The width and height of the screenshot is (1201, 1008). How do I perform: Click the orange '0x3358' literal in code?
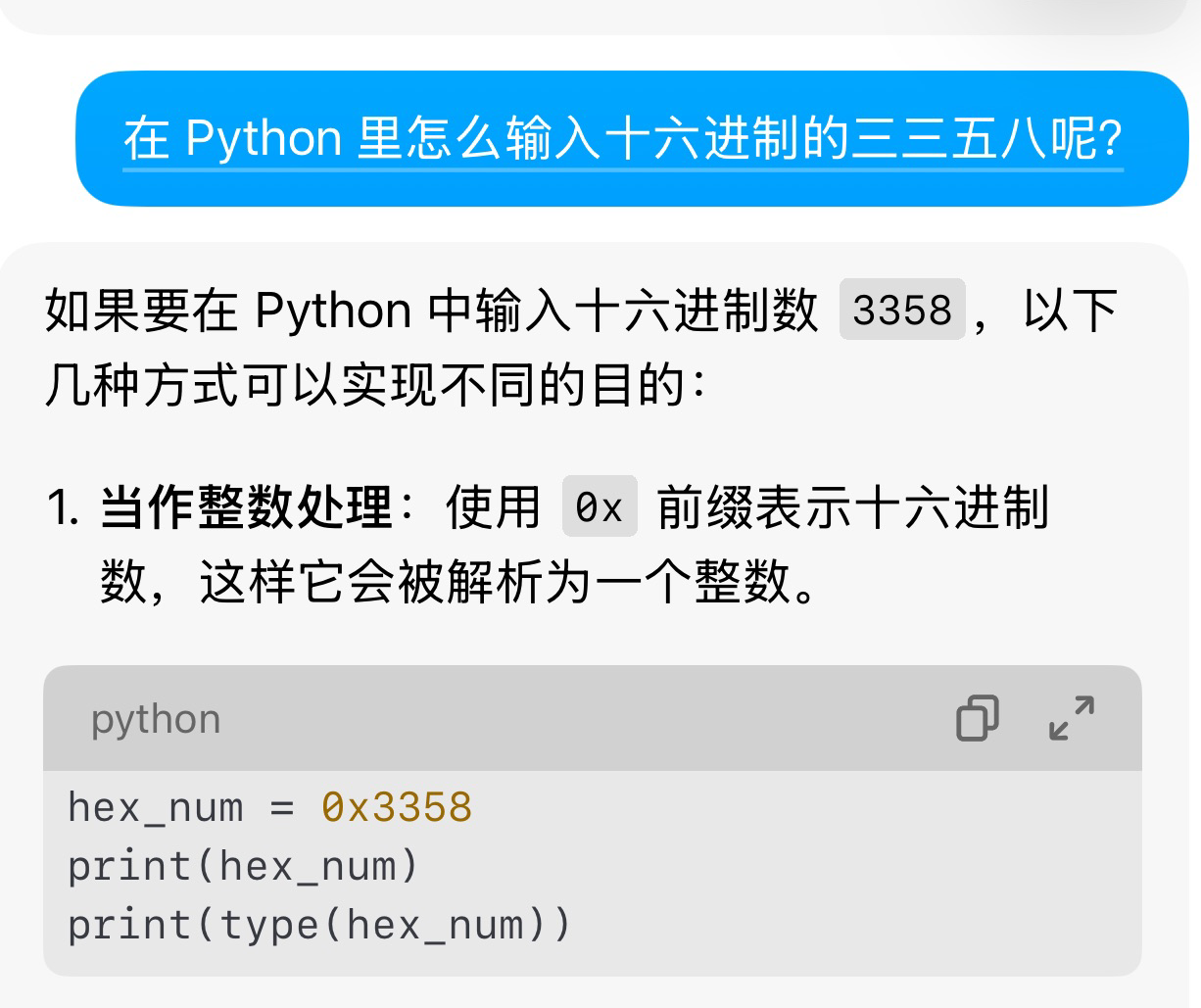[397, 808]
